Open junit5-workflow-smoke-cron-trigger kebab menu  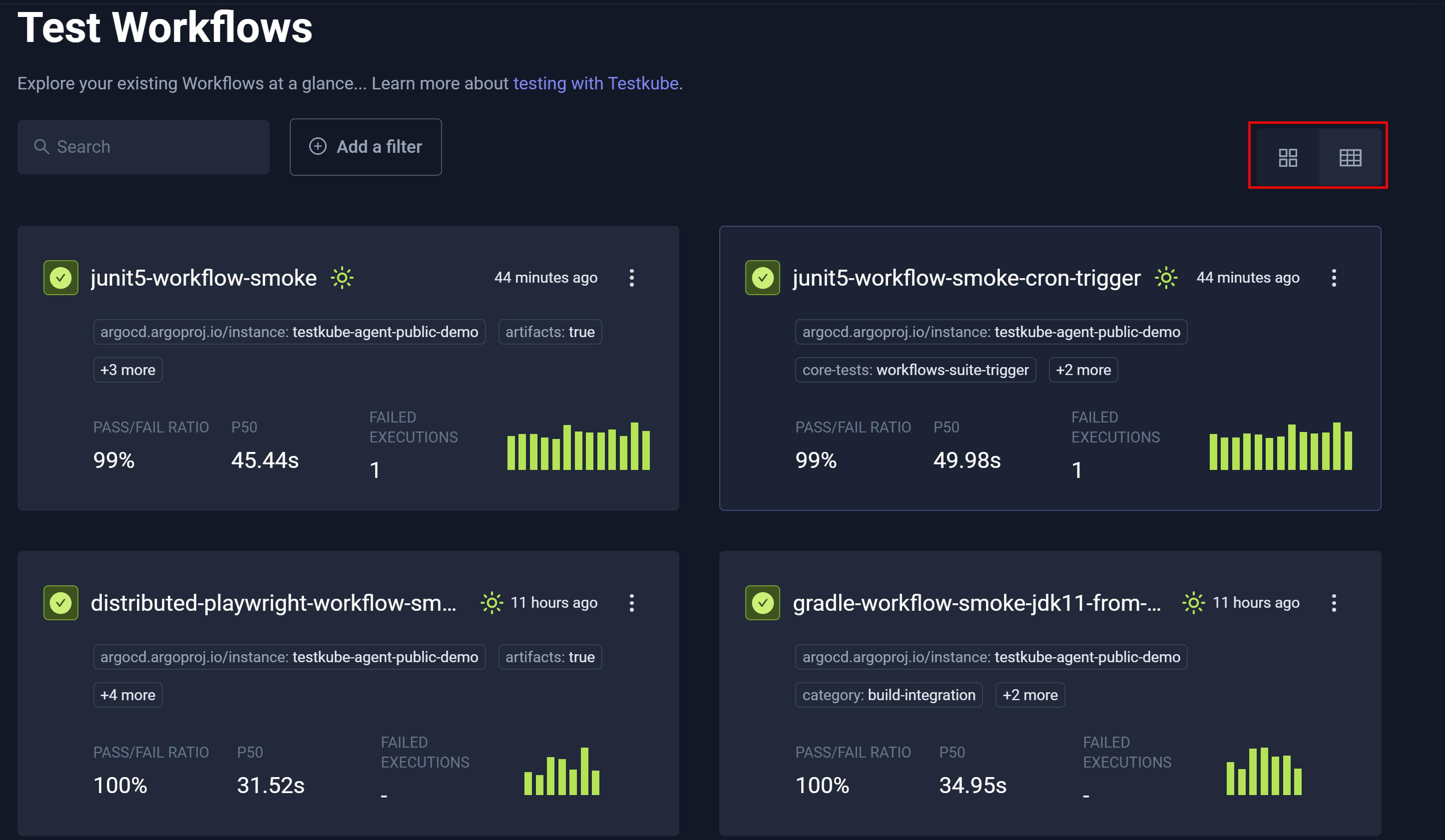1333,278
